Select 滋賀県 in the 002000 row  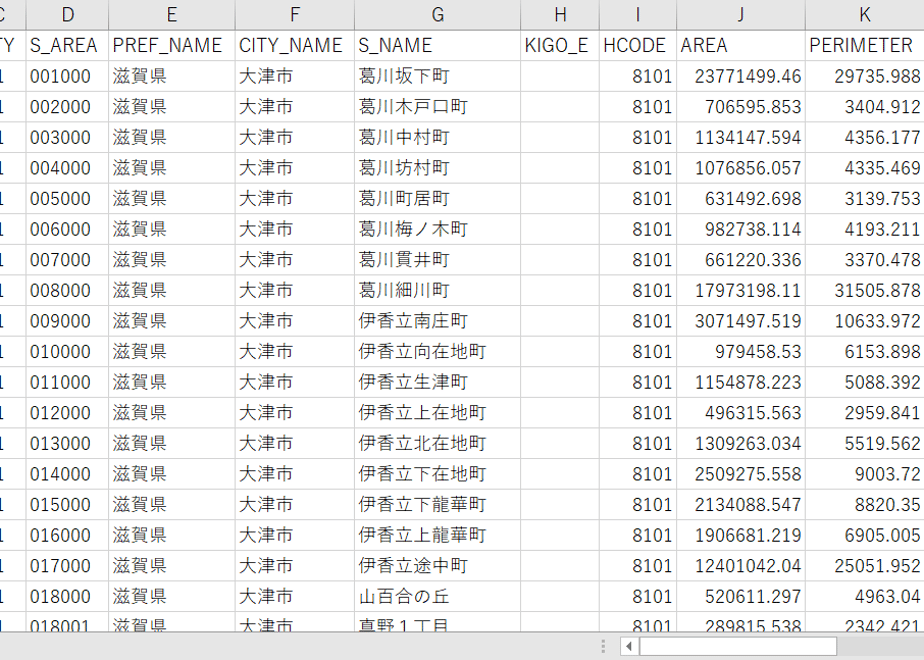(x=171, y=107)
